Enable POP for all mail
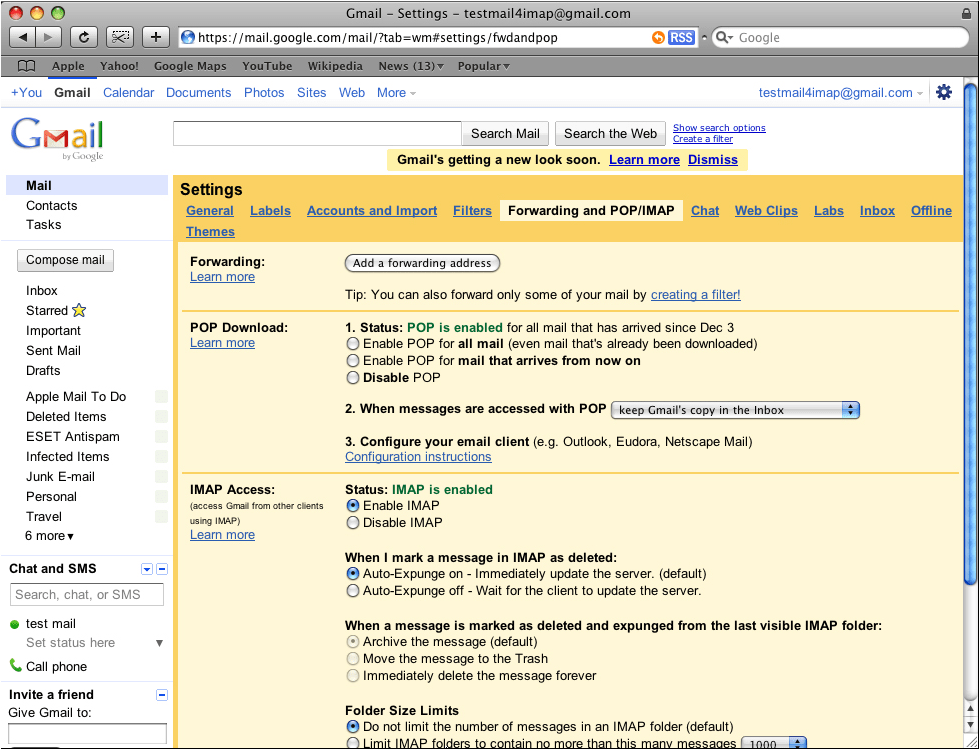 tap(353, 343)
